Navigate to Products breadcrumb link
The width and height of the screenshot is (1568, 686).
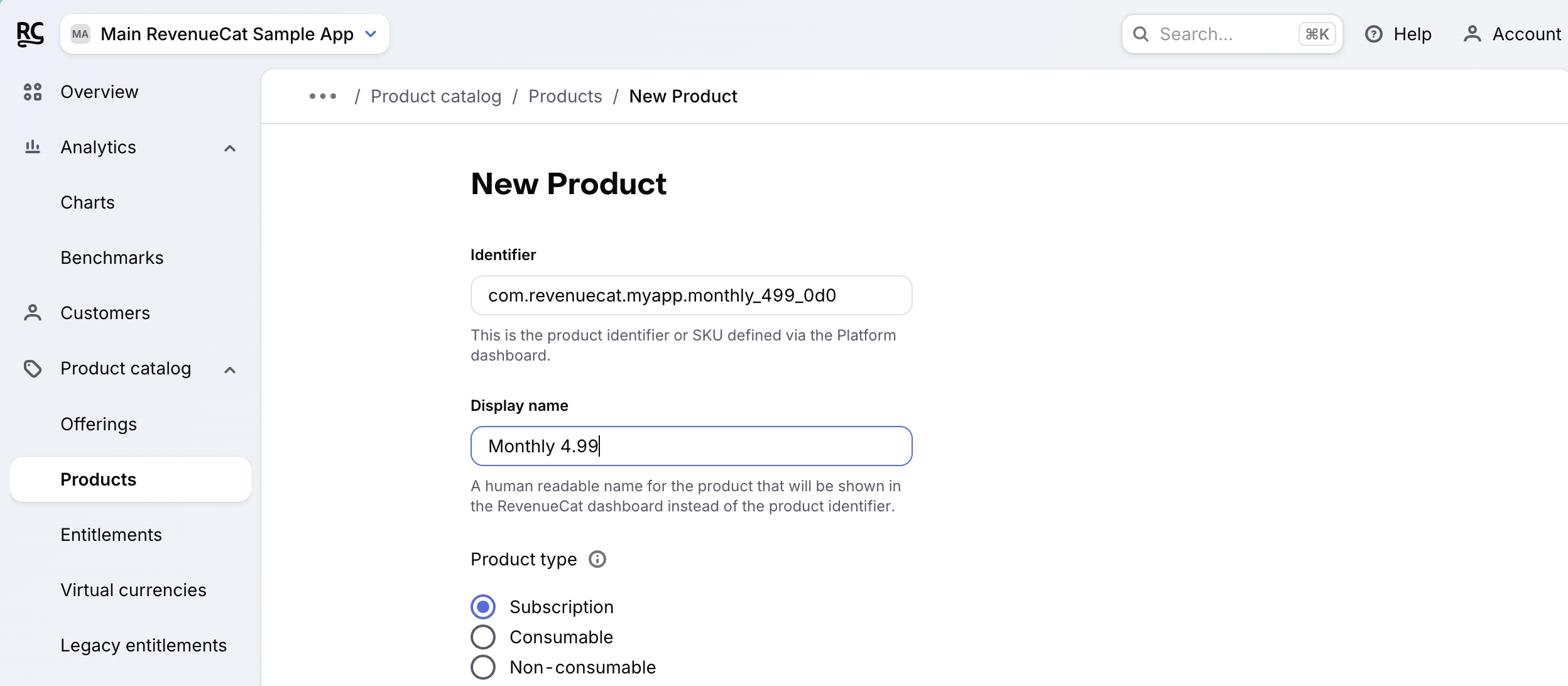point(565,96)
